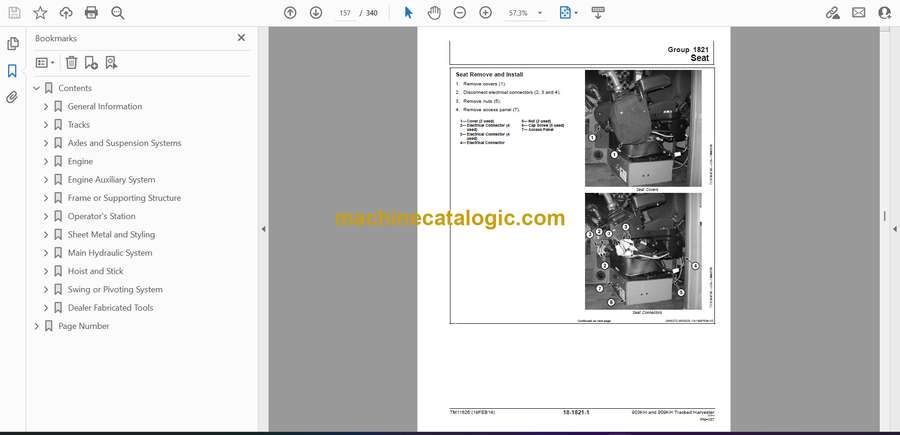Open Hoist and Stick bookmark
This screenshot has width=900, height=435.
click(95, 271)
